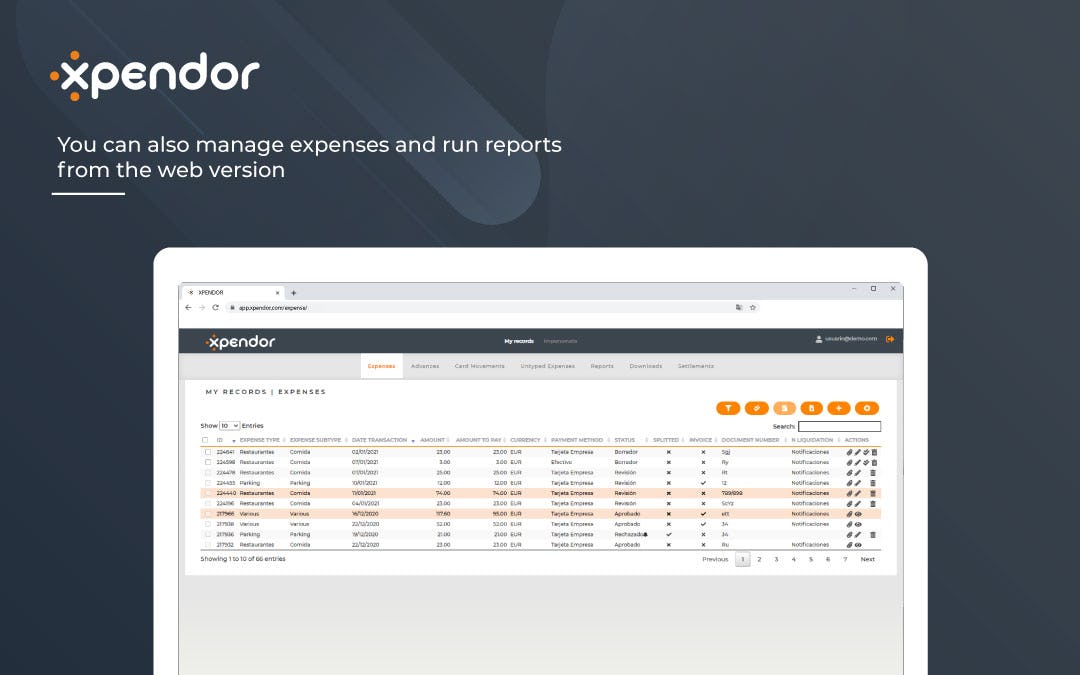Screen dimensions: 1080x675
Task: View expense 217932 with eye icon
Action: tap(858, 545)
